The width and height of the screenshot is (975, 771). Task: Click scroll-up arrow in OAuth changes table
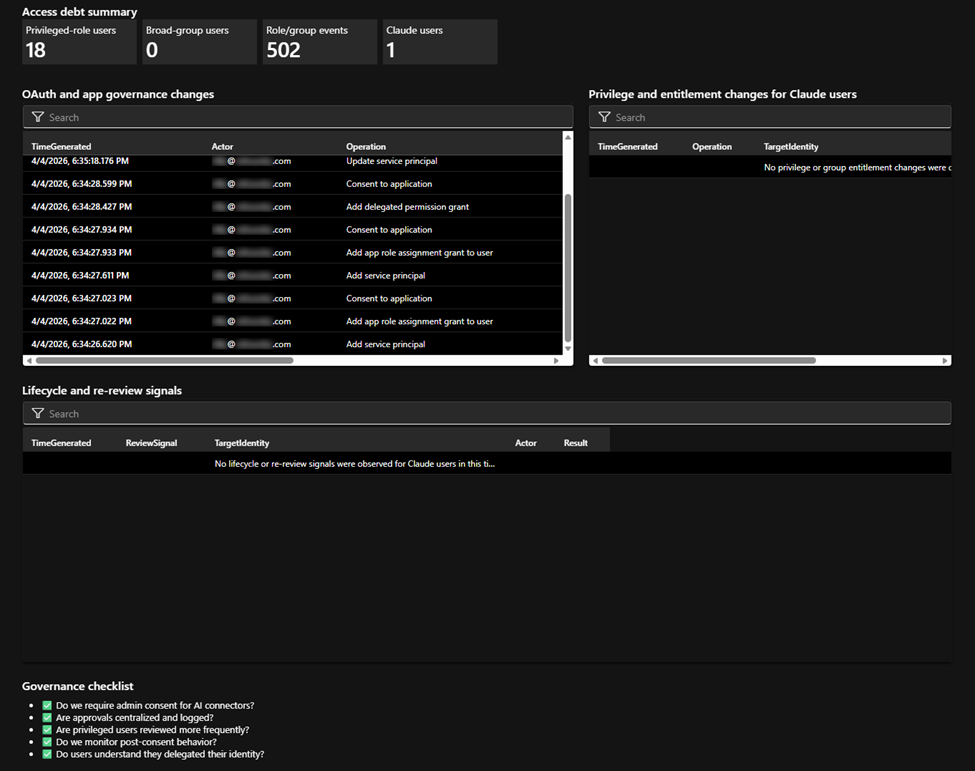(x=568, y=137)
